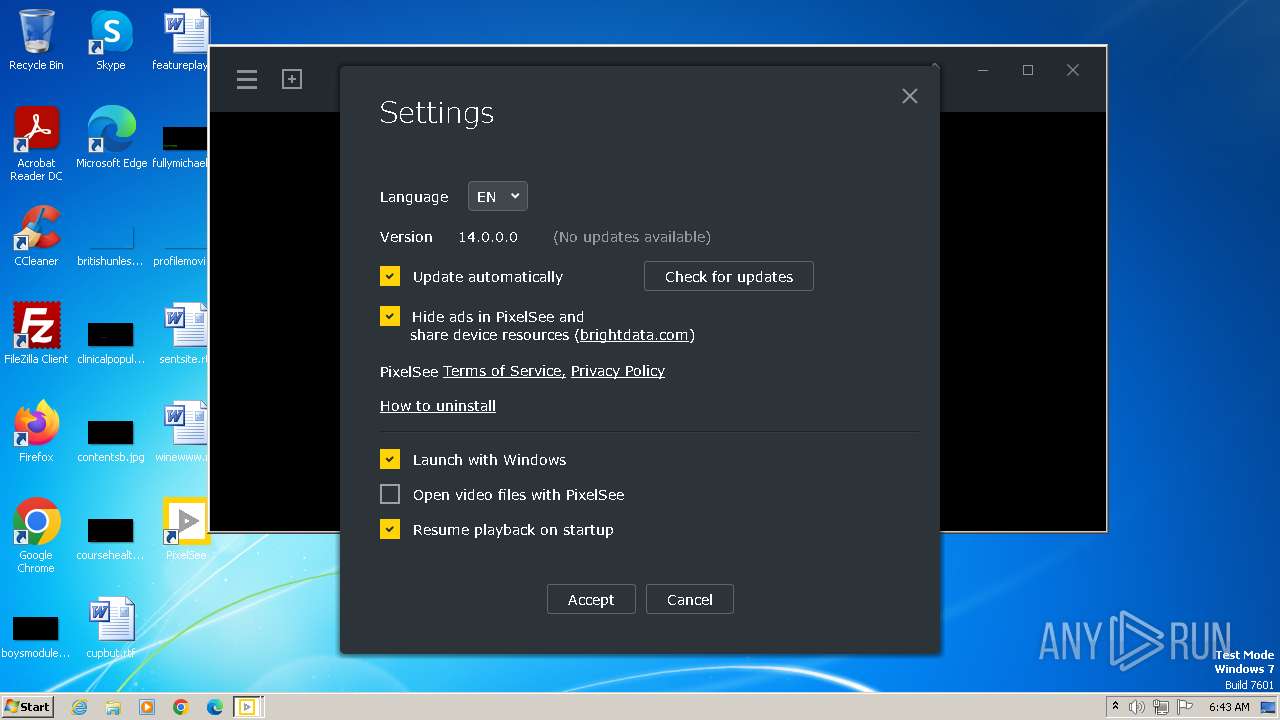Viewport: 1280px width, 720px height.
Task: Accept the settings changes
Action: point(591,599)
